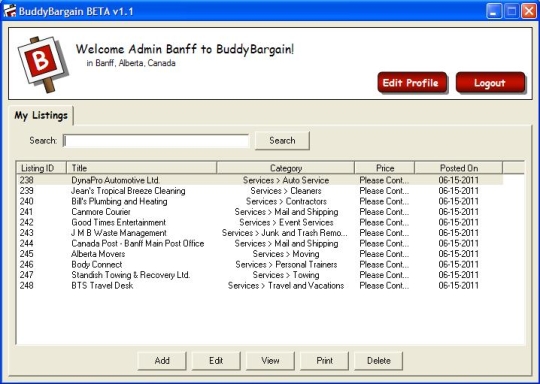Click the View button
This screenshot has width=540, height=384.
[270, 361]
